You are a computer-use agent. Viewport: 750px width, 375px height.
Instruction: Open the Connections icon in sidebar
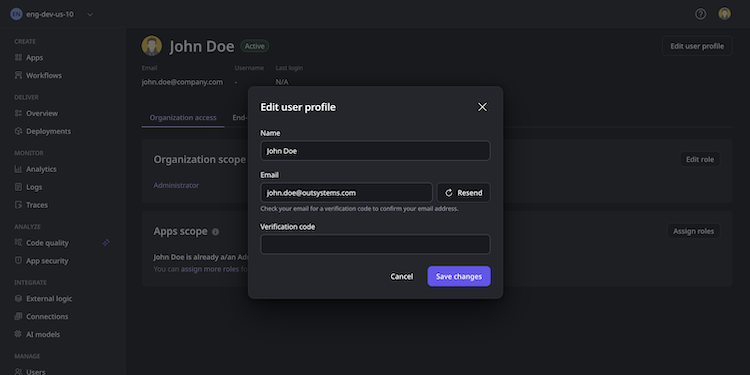point(18,316)
